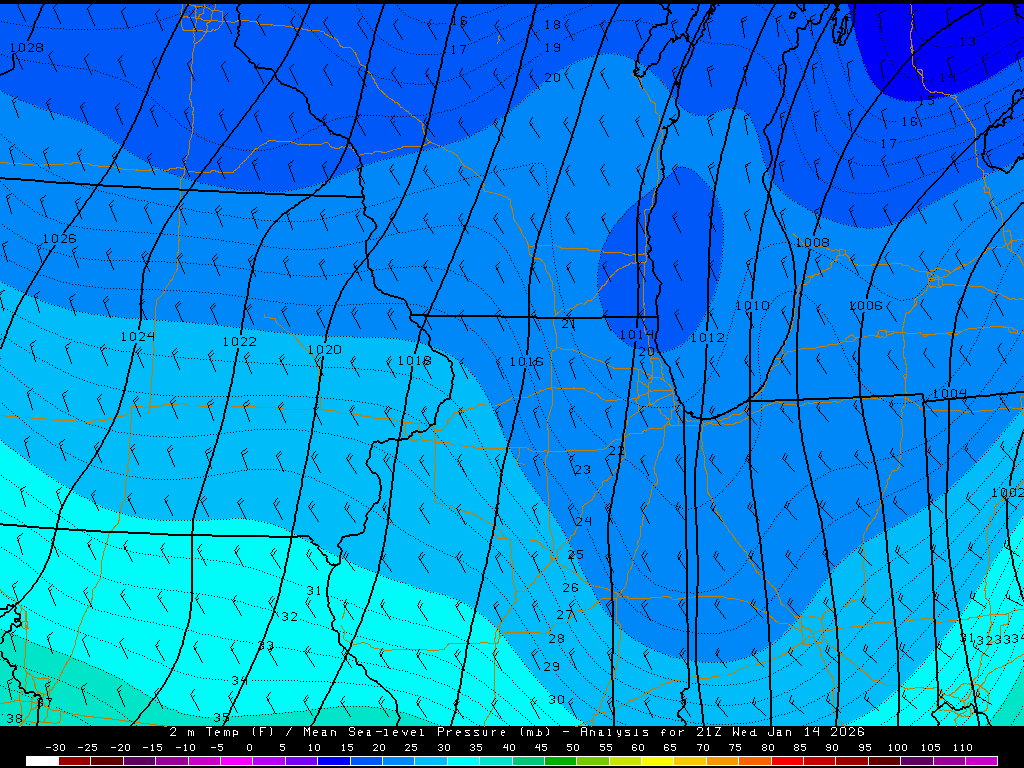
Task: Click the -15 legend scale label
Action: coord(153,748)
